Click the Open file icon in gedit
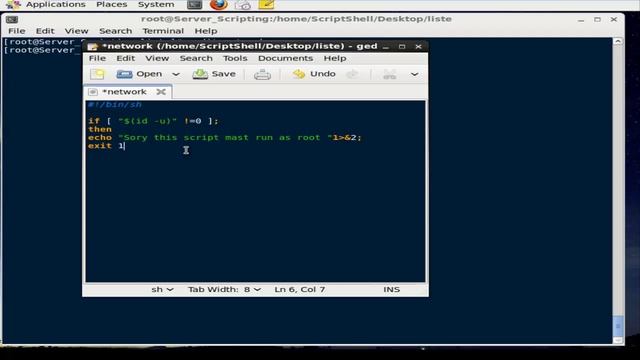Viewport: 640px width, 360px height. (x=124, y=74)
